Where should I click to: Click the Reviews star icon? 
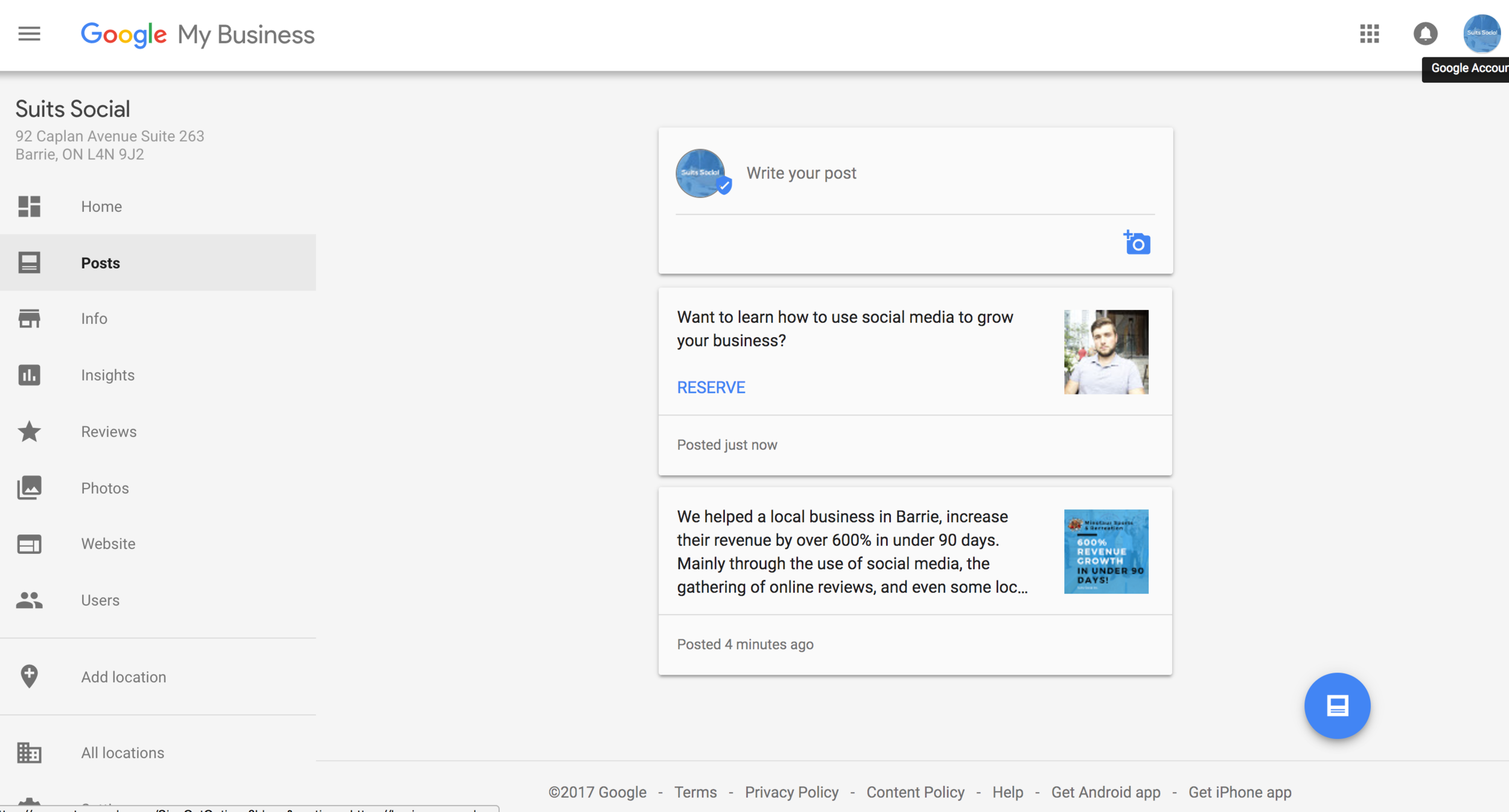29,431
